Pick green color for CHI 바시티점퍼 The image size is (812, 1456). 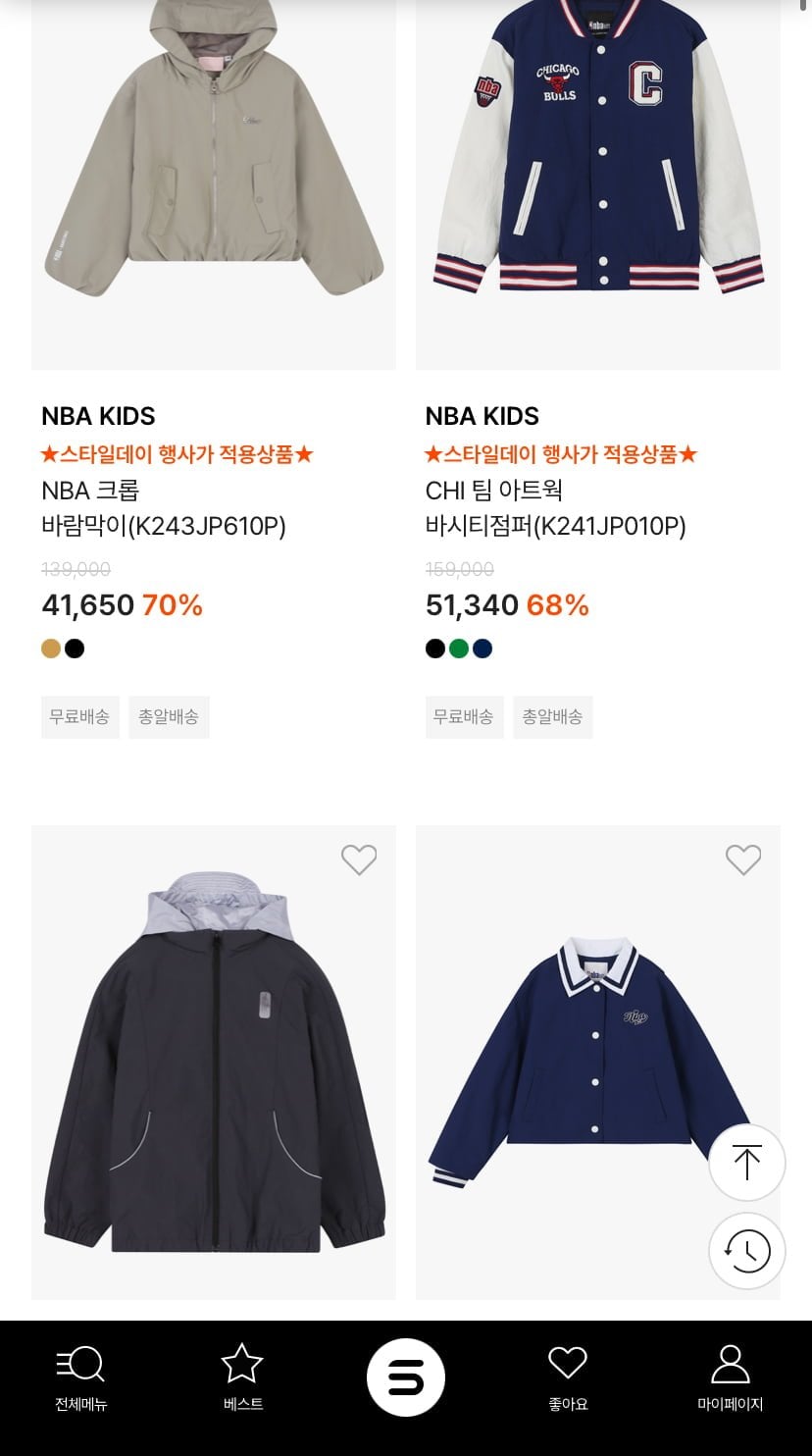coord(459,649)
